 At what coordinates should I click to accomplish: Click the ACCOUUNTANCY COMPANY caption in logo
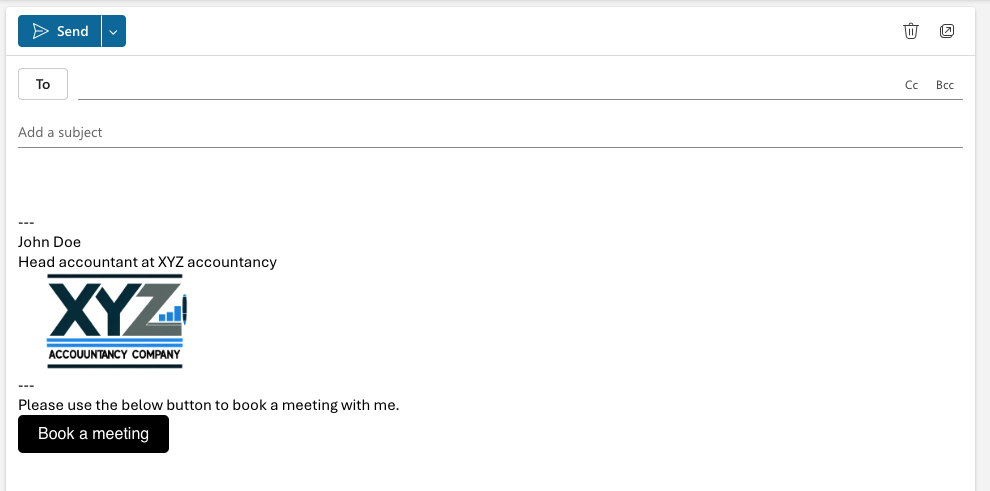(x=114, y=355)
